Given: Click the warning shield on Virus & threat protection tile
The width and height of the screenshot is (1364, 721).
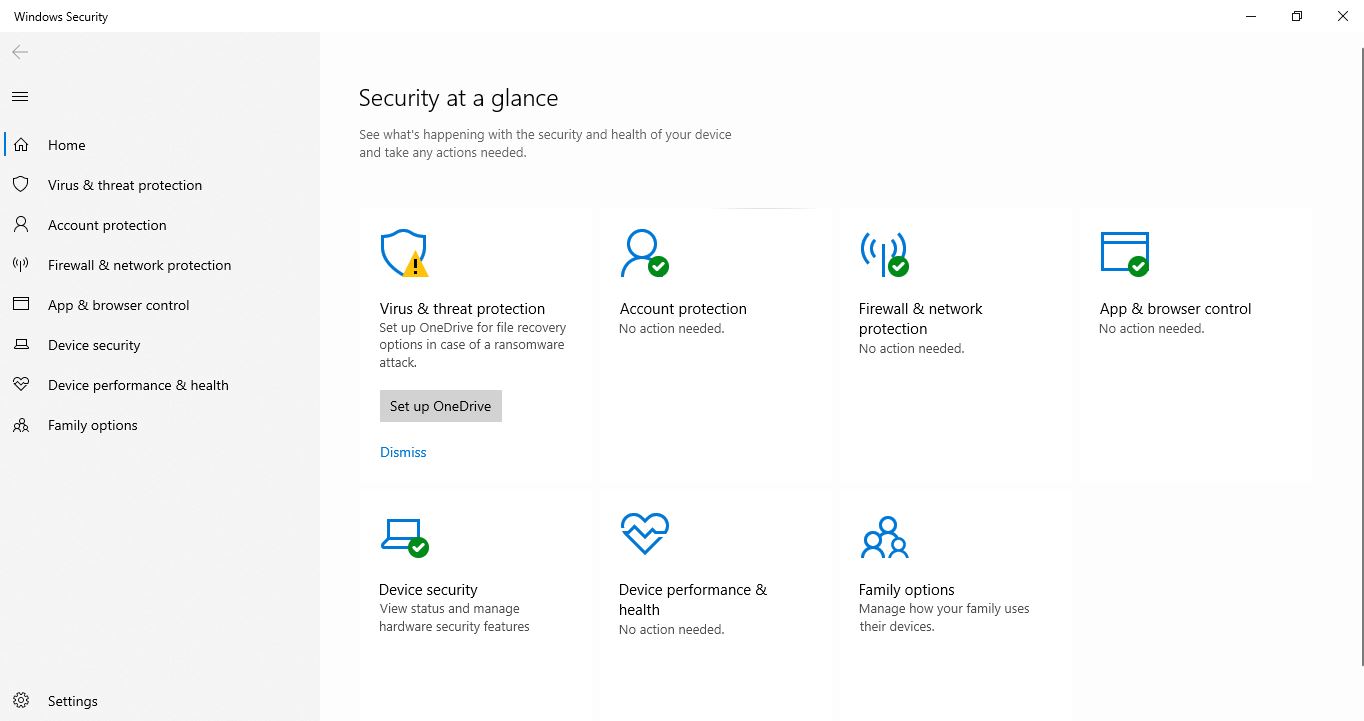Looking at the screenshot, I should coord(404,252).
